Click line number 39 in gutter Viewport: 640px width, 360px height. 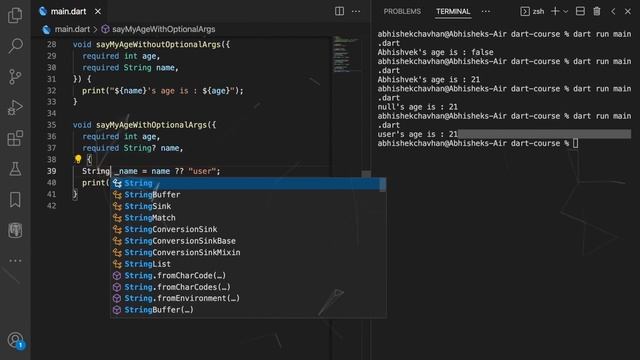[51, 171]
